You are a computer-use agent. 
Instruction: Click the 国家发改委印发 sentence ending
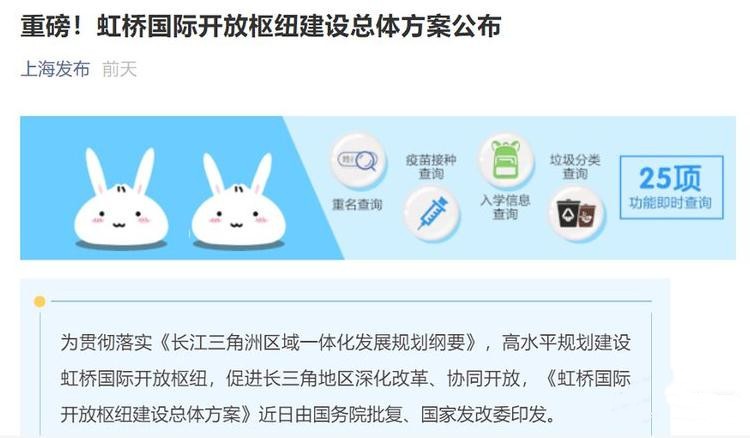484,414
